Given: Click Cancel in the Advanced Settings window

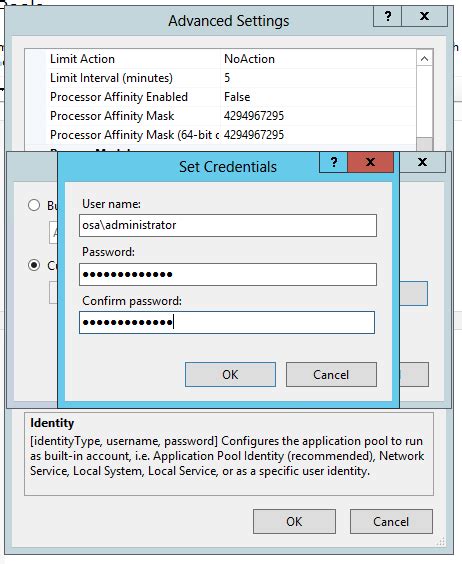Looking at the screenshot, I should 391,522.
